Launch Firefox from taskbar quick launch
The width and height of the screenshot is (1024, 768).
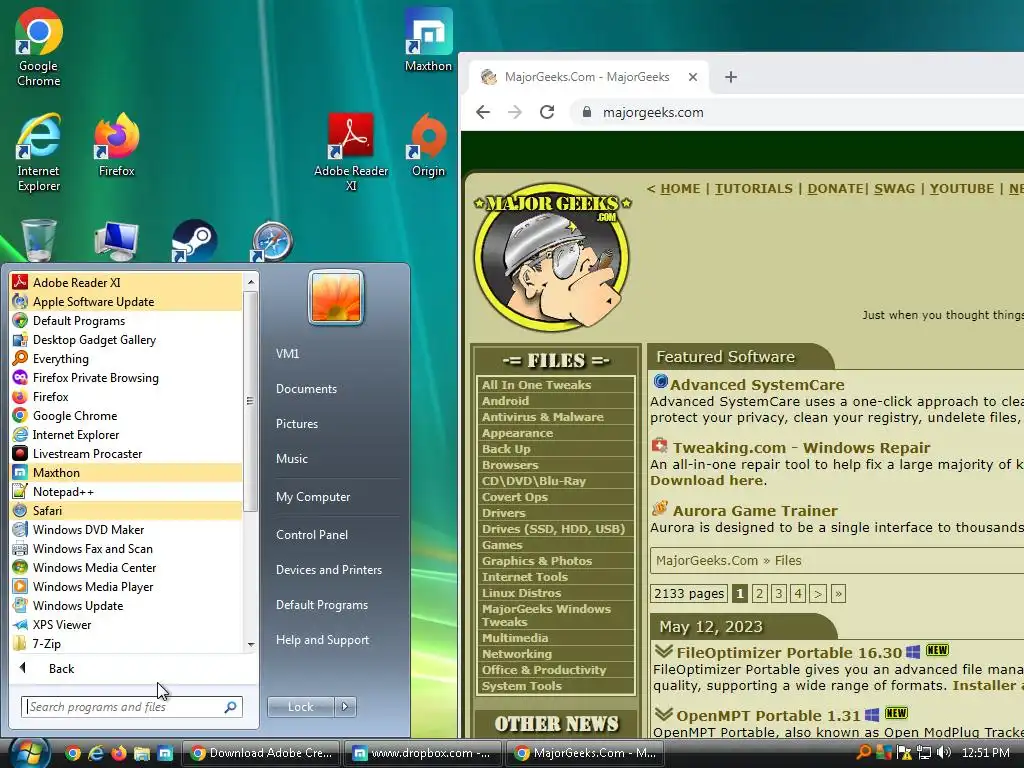tap(119, 754)
